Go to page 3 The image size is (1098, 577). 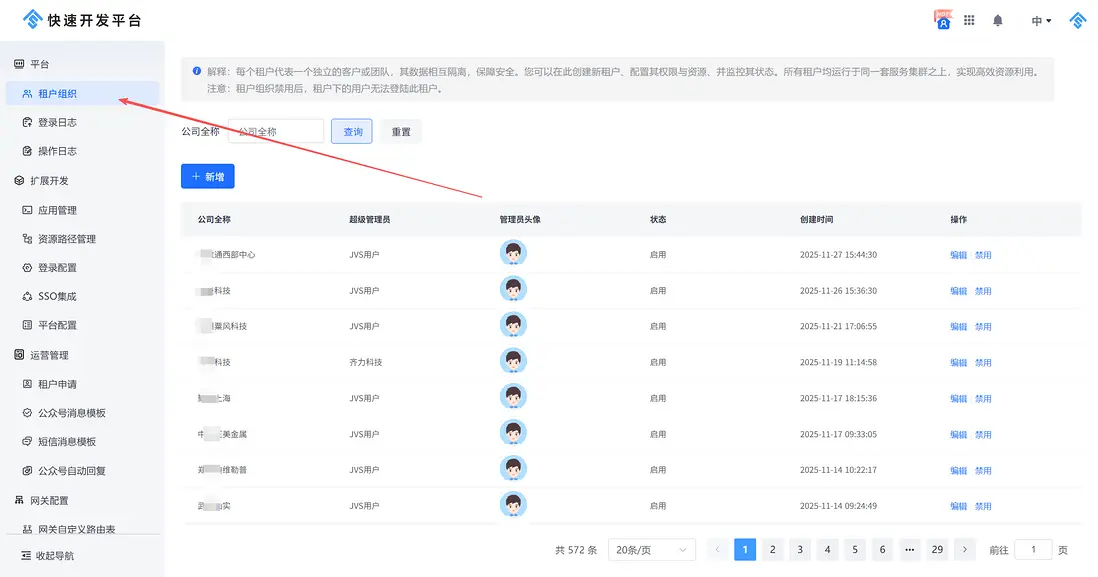point(800,550)
